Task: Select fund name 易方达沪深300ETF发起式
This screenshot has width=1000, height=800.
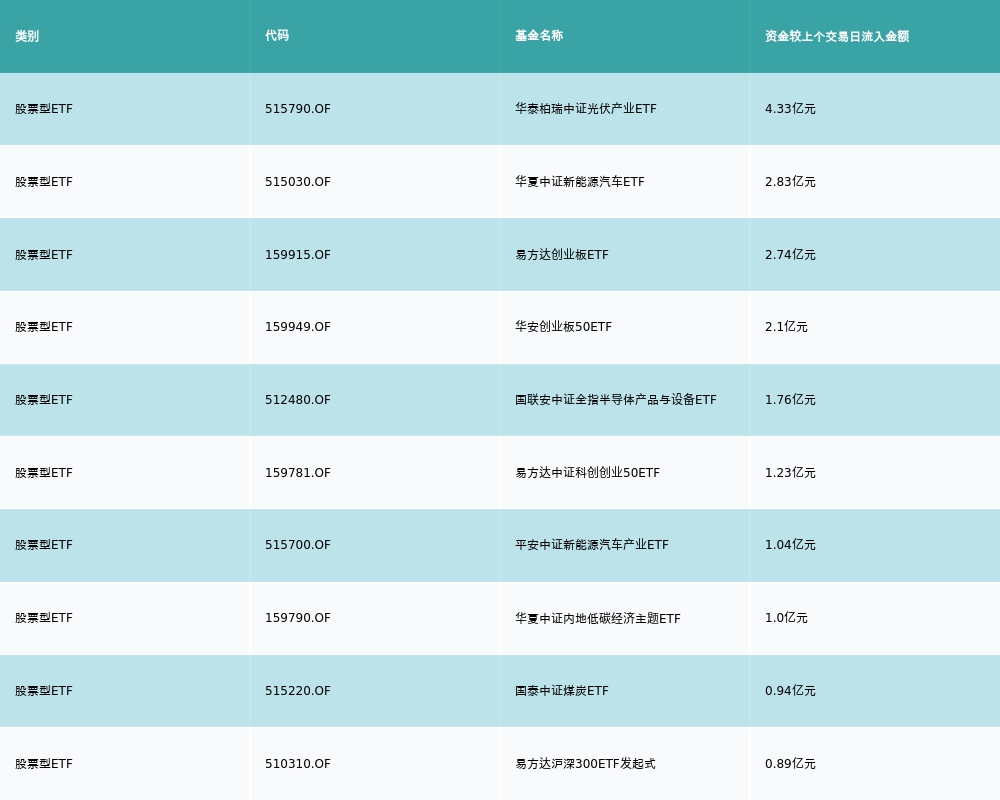Action: (x=585, y=764)
